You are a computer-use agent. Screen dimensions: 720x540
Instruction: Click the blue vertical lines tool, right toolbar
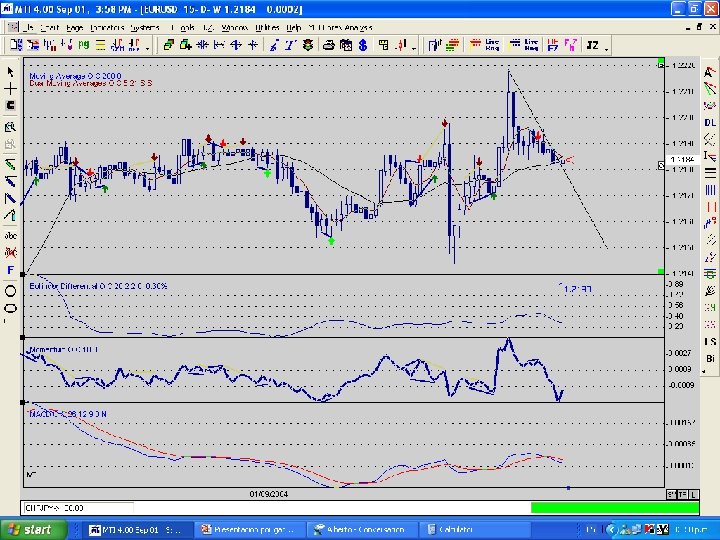[710, 190]
